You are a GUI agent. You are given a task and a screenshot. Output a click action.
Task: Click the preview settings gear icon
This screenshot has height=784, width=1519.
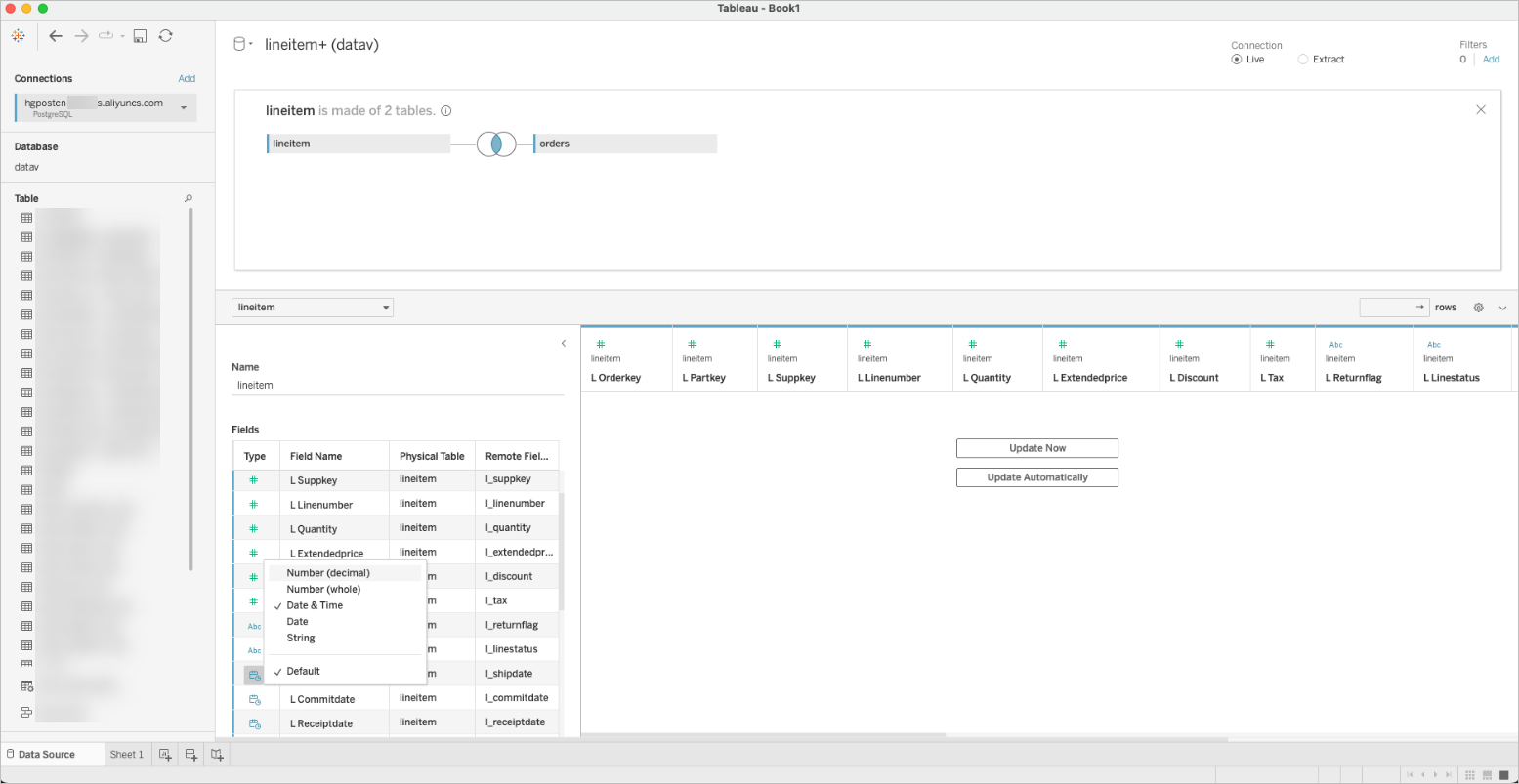click(x=1478, y=308)
